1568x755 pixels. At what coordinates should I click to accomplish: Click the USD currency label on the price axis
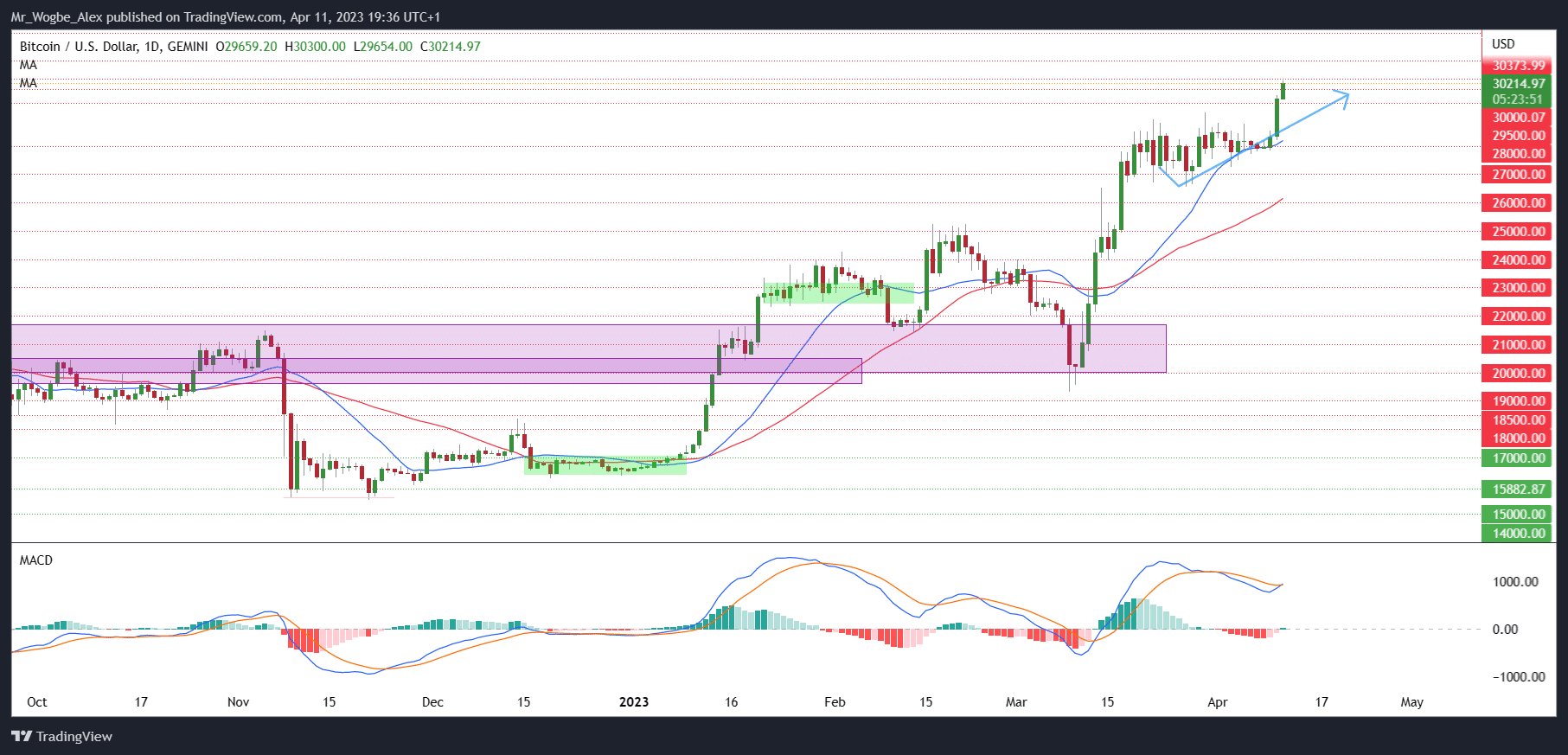point(1503,44)
